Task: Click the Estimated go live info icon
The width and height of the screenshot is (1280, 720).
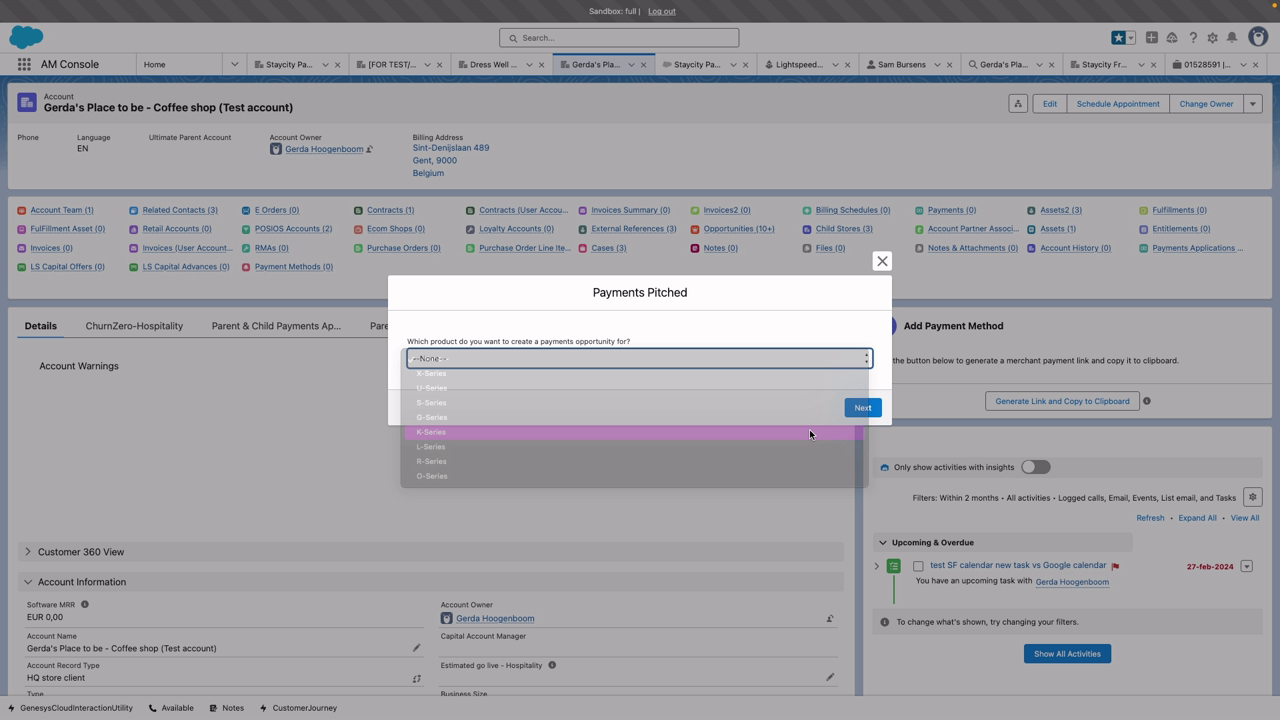Action: 552,665
